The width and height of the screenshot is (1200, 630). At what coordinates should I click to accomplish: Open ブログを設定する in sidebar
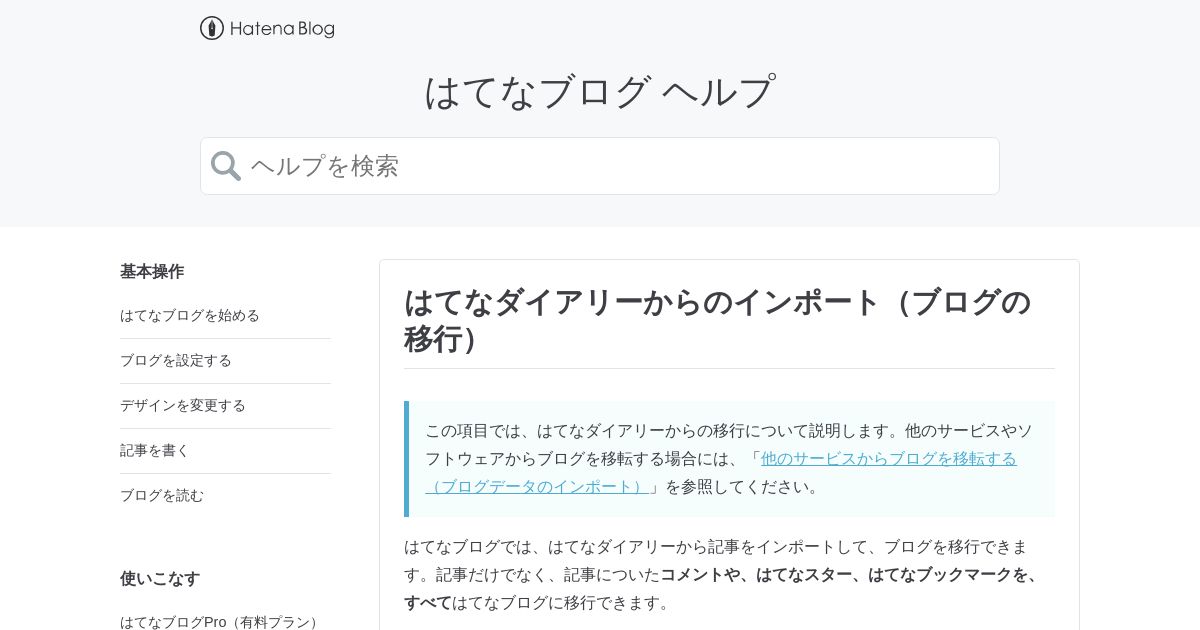(x=176, y=360)
